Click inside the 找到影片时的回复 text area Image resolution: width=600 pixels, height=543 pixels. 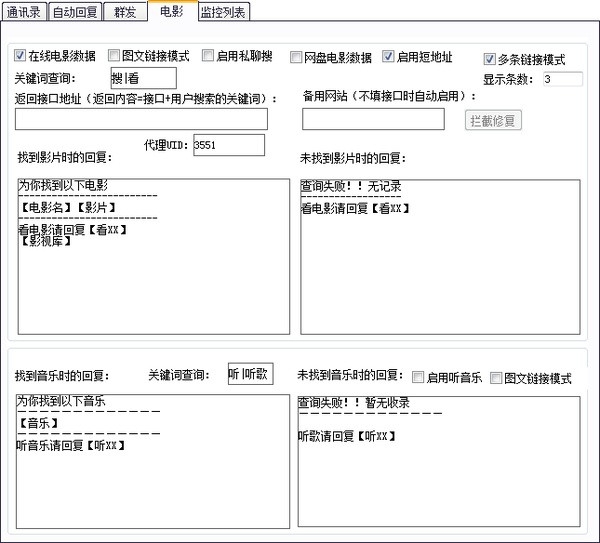tap(154, 256)
